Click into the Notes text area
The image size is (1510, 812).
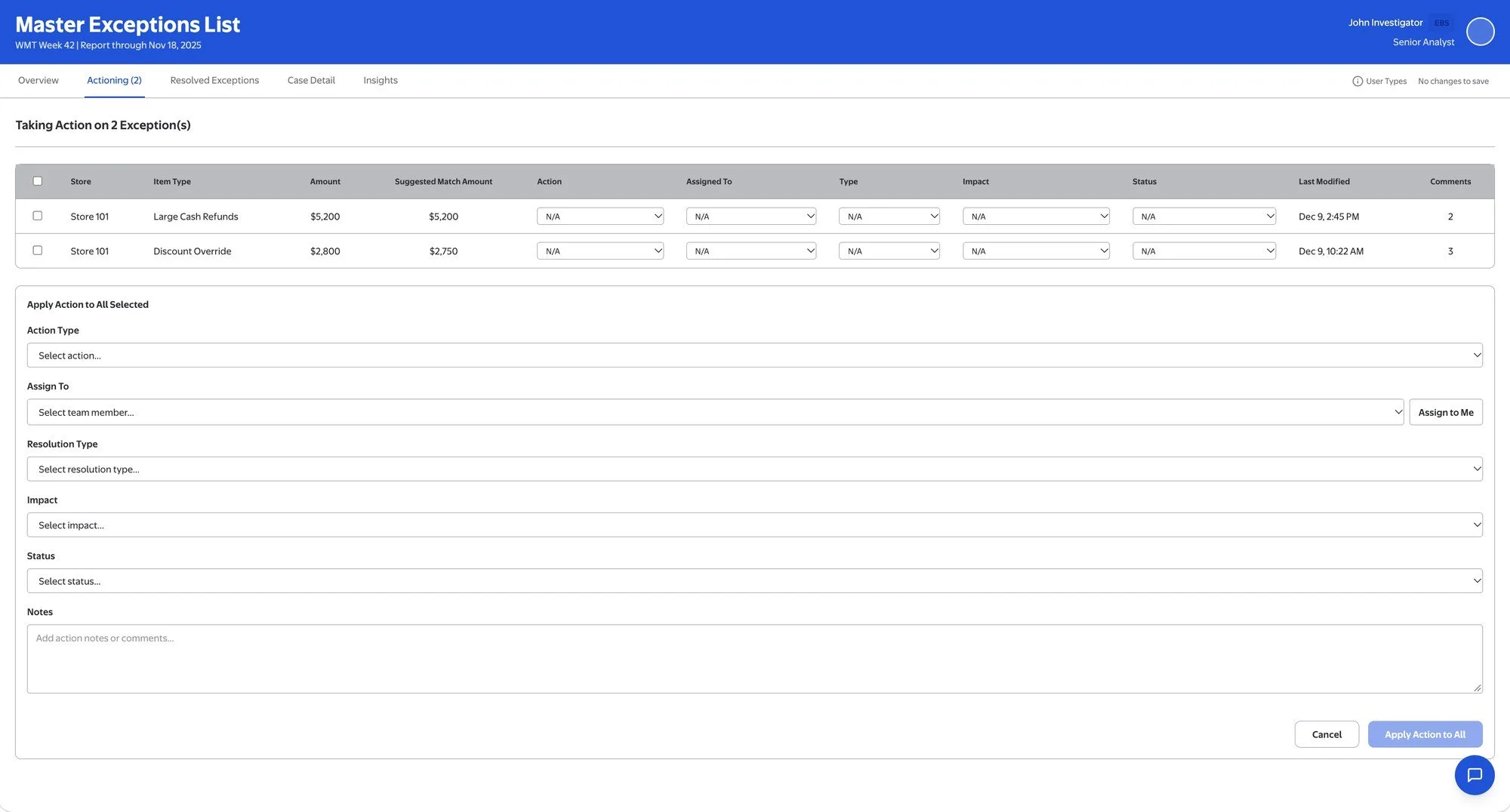[755, 659]
